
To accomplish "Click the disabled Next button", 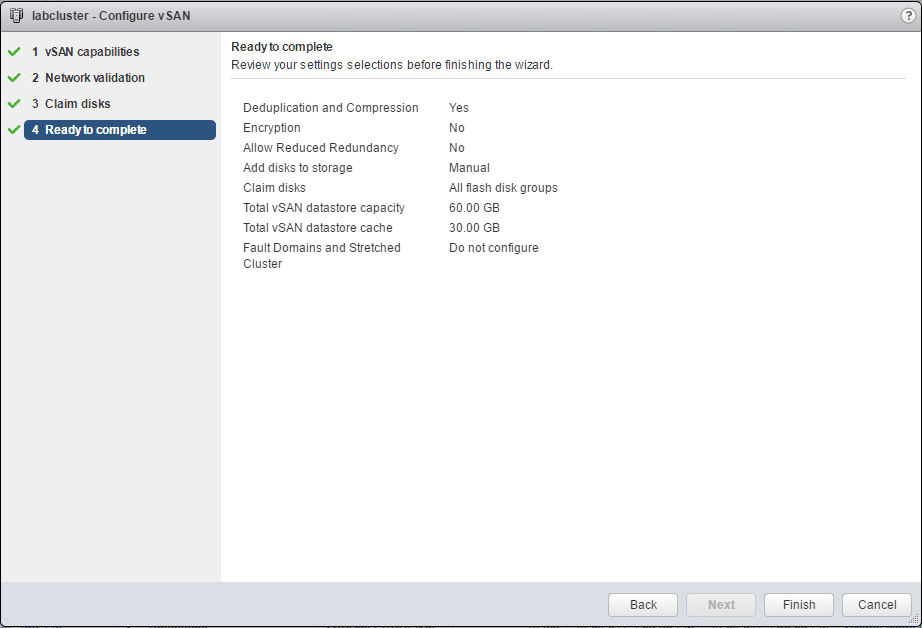I will [x=721, y=604].
